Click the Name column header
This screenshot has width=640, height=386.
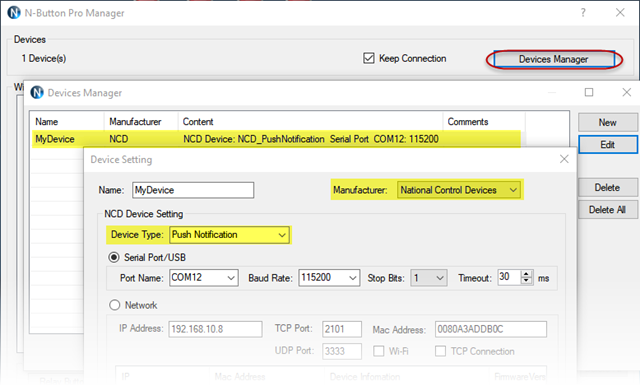click(67, 122)
